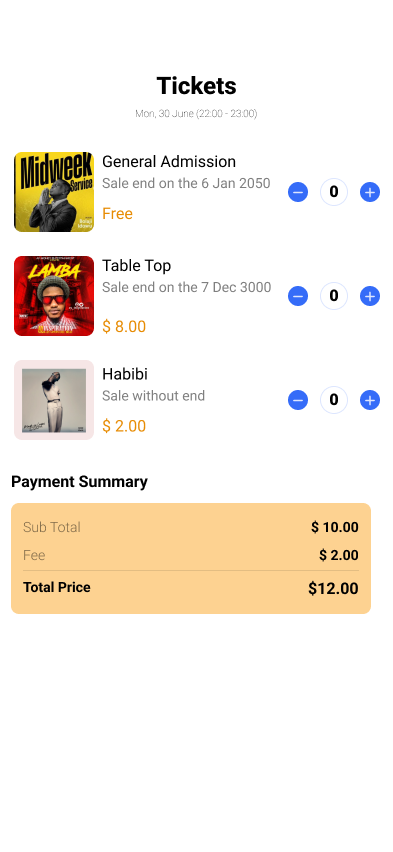Open Lamba poster thumbnail
The image size is (393, 852).
click(54, 296)
